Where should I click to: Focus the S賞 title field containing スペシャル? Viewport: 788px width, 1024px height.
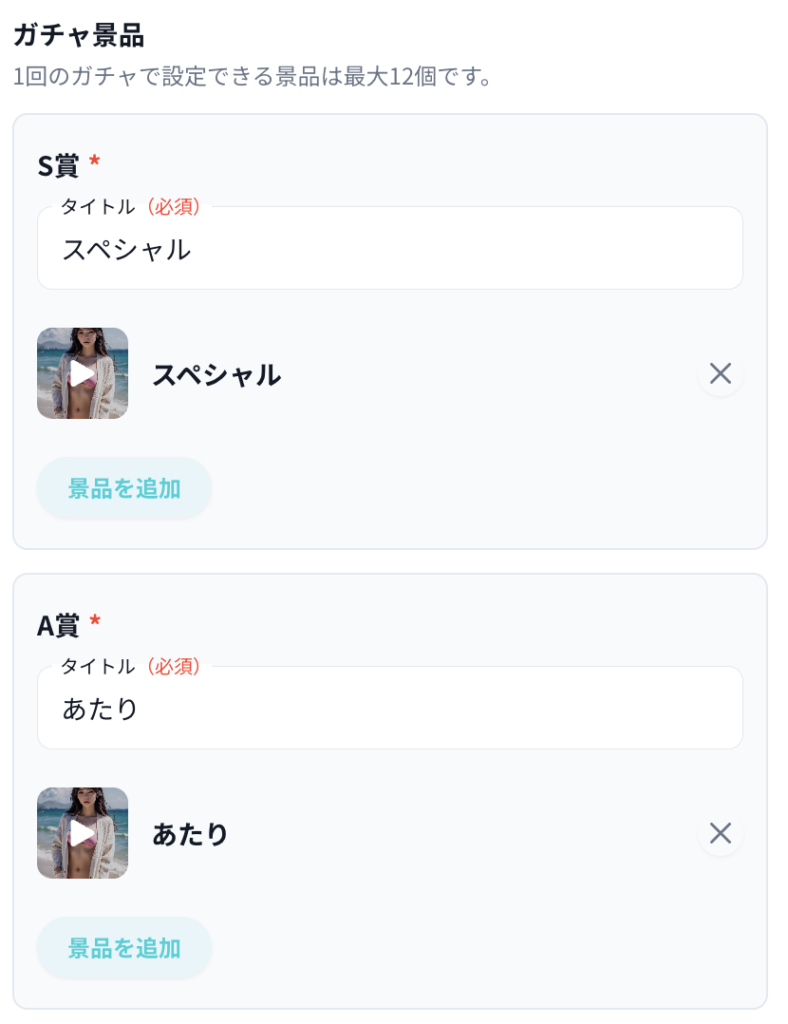click(x=390, y=250)
